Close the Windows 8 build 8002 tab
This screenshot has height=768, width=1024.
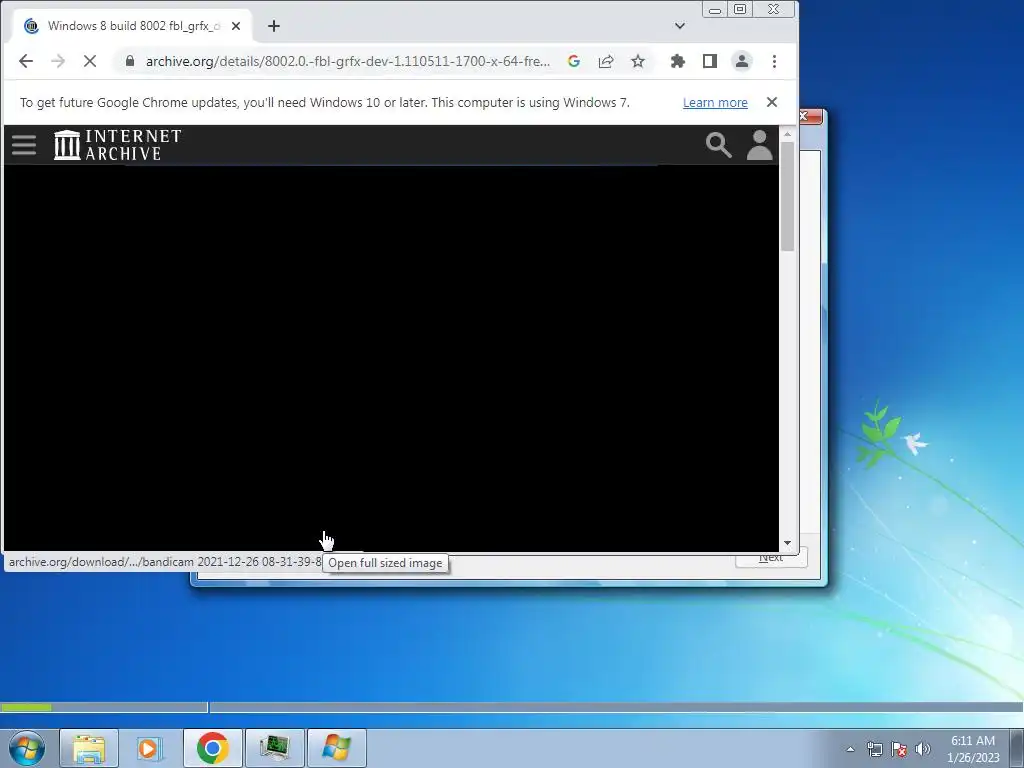click(236, 26)
